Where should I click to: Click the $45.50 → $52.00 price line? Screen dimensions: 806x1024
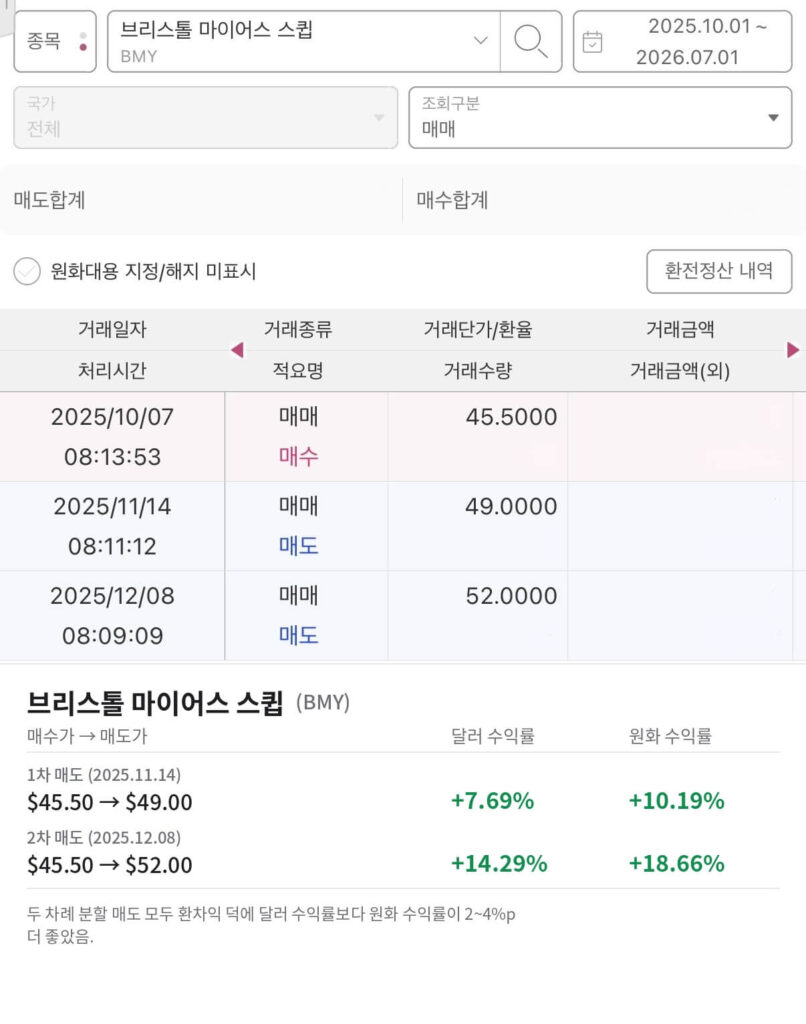click(x=110, y=865)
